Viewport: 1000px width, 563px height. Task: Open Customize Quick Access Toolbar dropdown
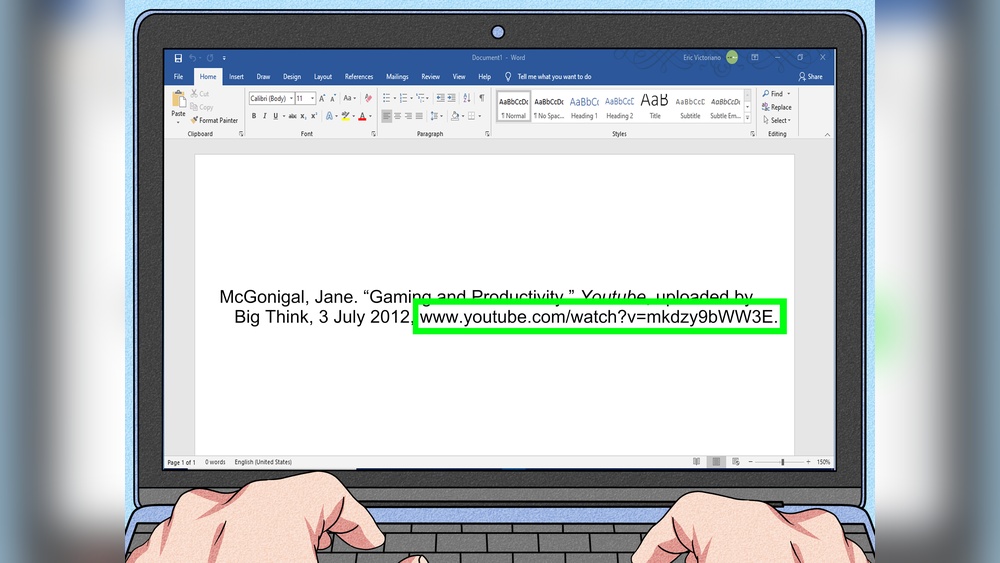224,58
